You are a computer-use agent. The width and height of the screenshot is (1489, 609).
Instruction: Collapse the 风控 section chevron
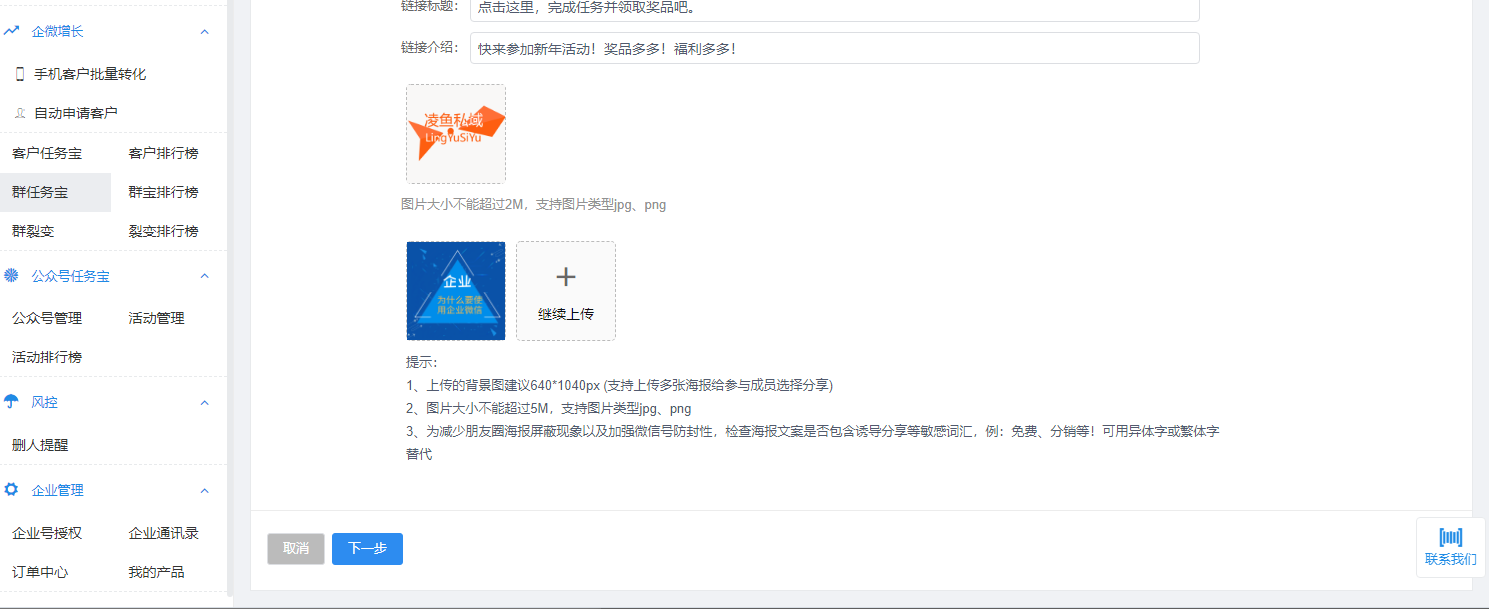click(205, 403)
